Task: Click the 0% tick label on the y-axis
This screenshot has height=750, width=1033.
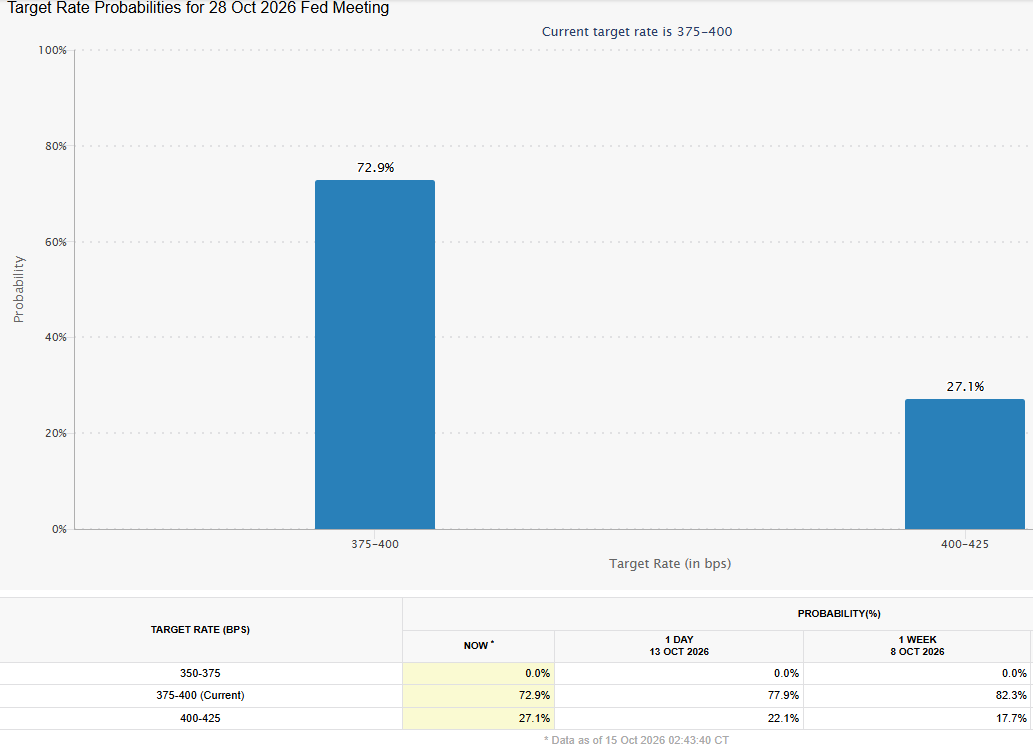Action: [x=59, y=529]
